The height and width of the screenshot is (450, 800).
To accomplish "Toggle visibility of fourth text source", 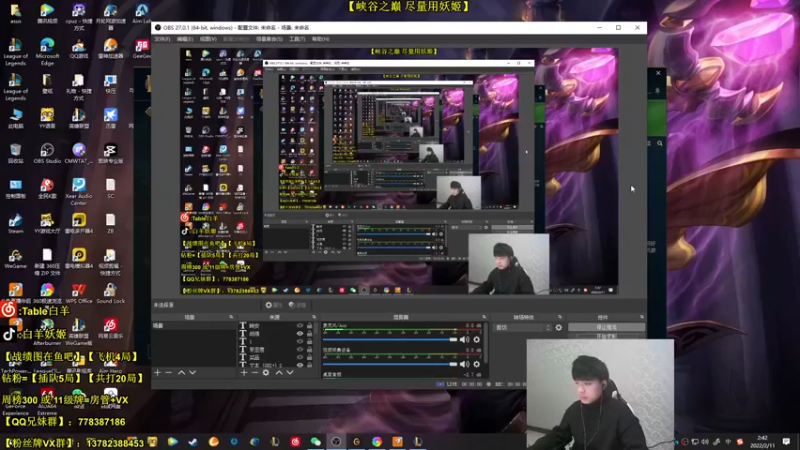I will pyautogui.click(x=300, y=349).
